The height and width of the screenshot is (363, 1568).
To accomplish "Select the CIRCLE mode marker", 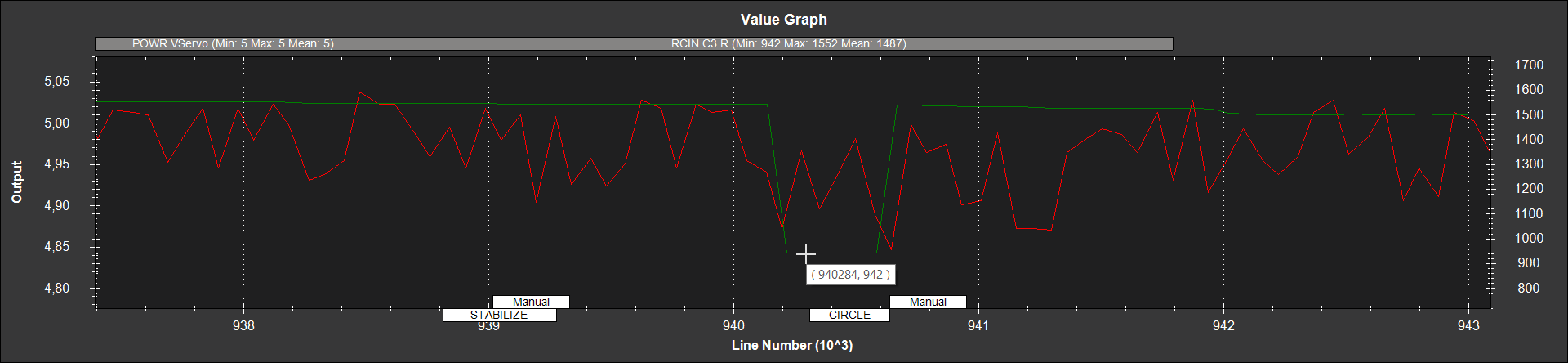I will (849, 315).
